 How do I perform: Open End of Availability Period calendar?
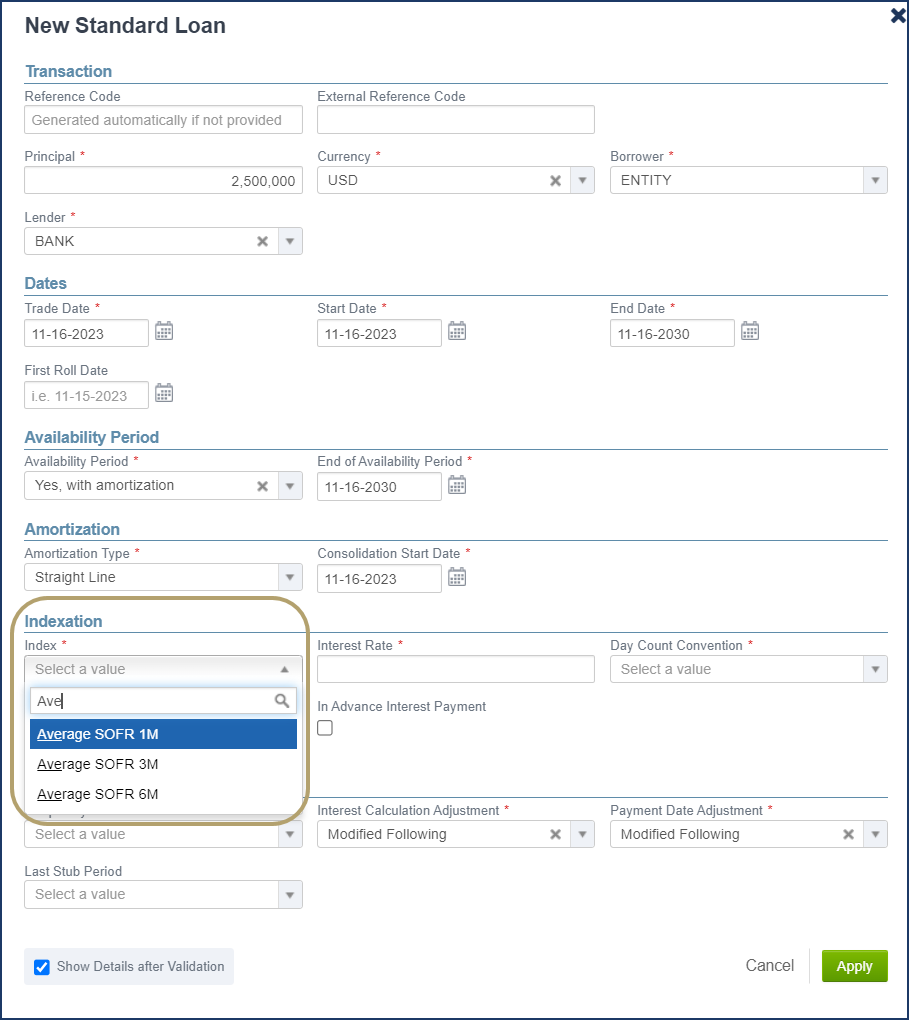457,485
